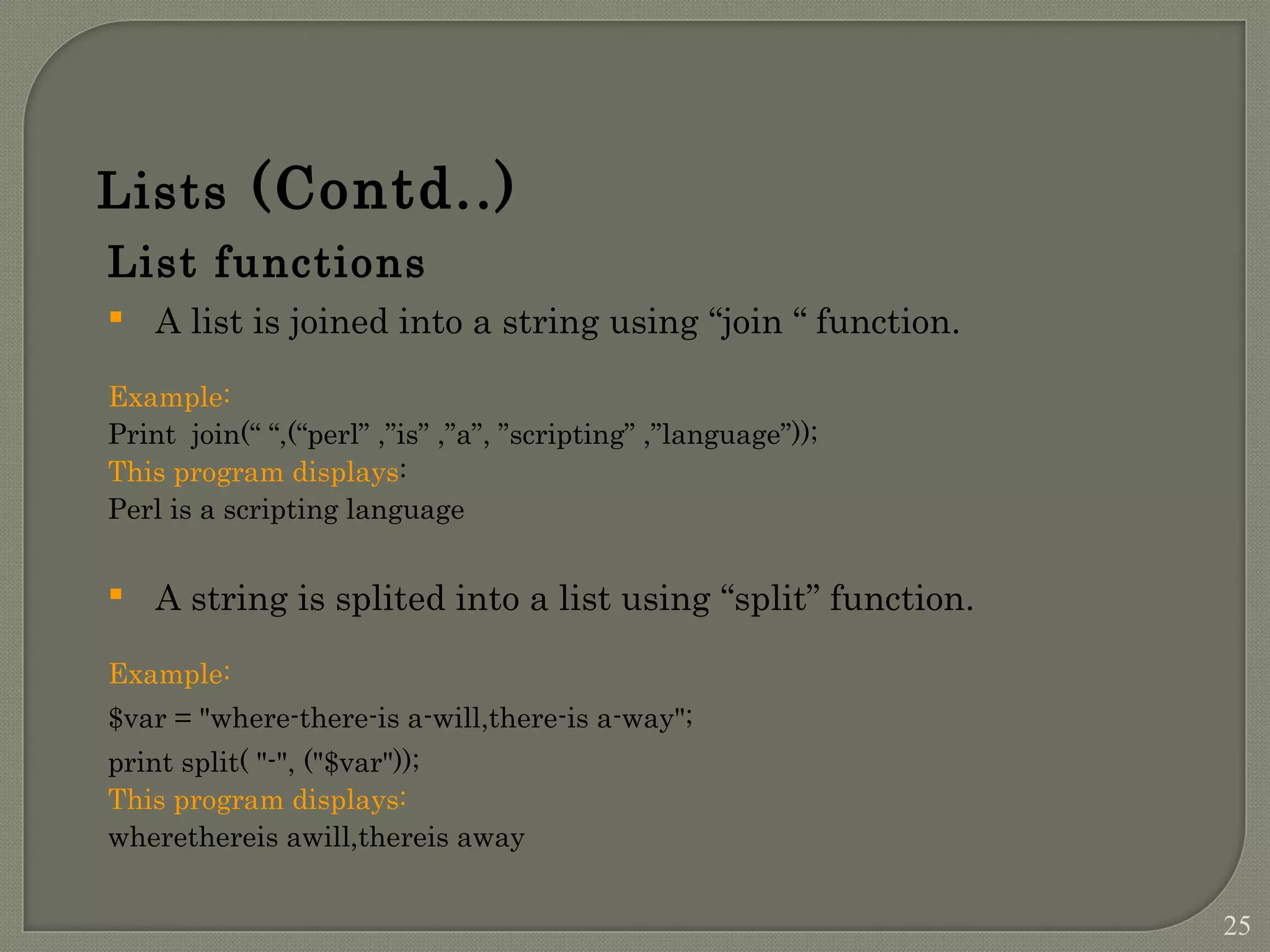1270x952 pixels.
Task: Select the "List functions" subheading
Action: [266, 263]
